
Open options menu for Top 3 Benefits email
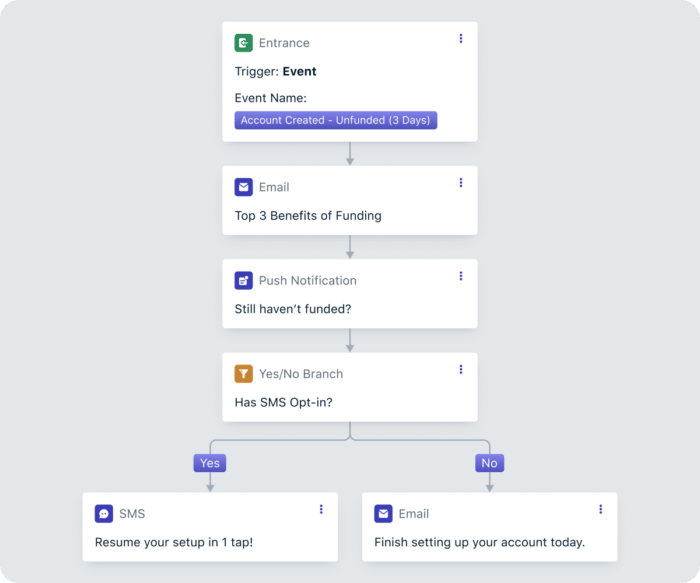pyautogui.click(x=461, y=183)
